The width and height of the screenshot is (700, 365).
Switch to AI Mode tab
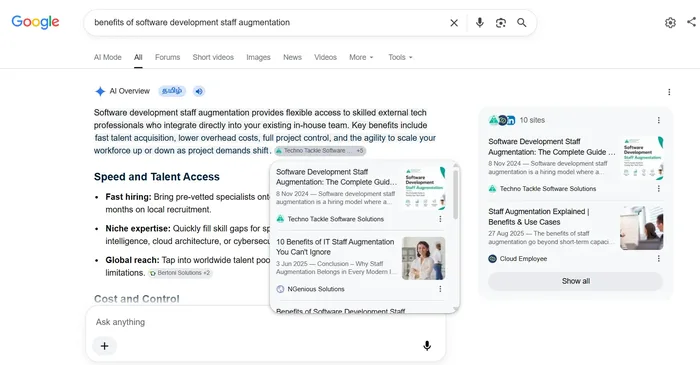pos(108,57)
